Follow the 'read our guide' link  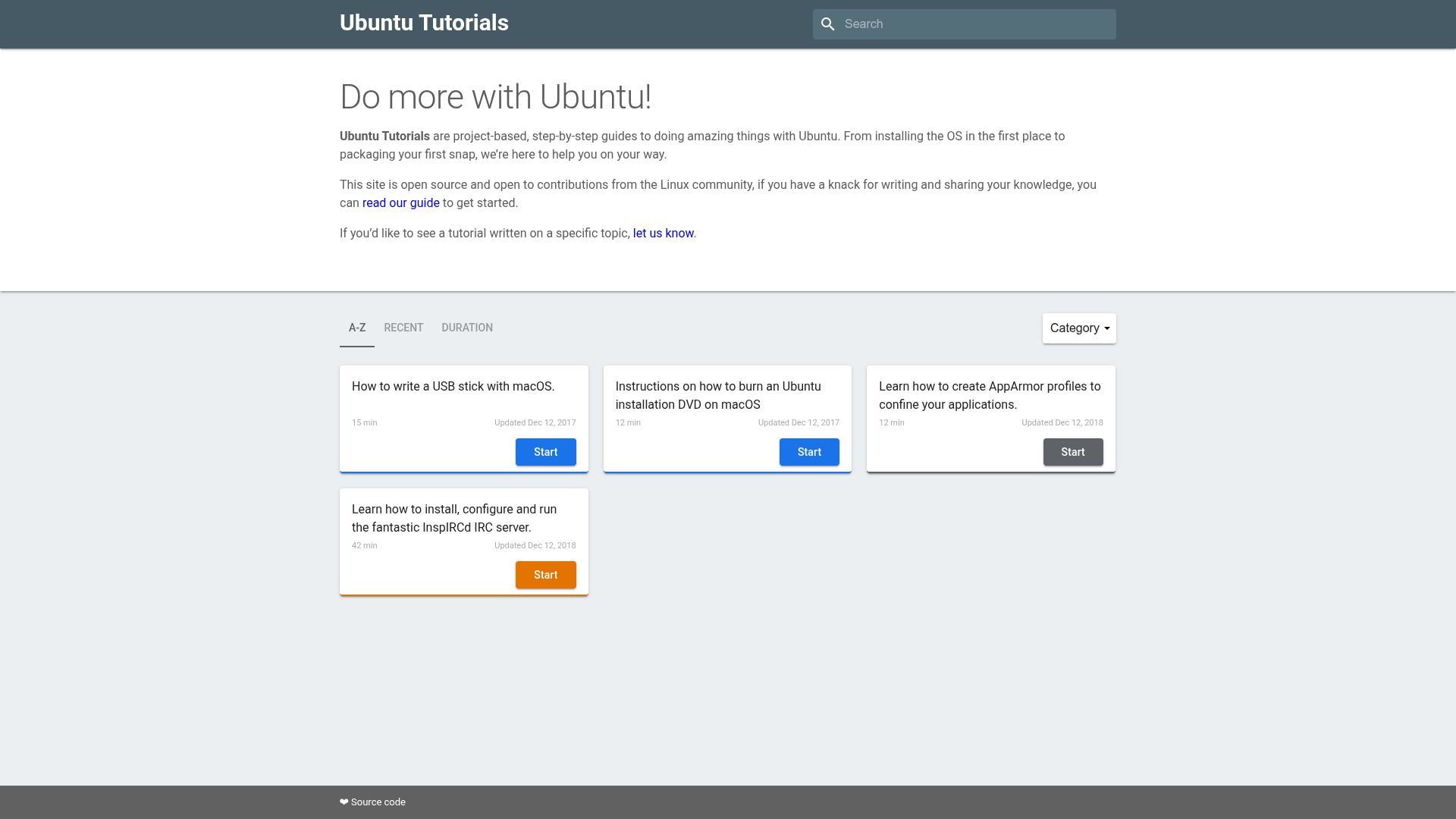pos(400,203)
